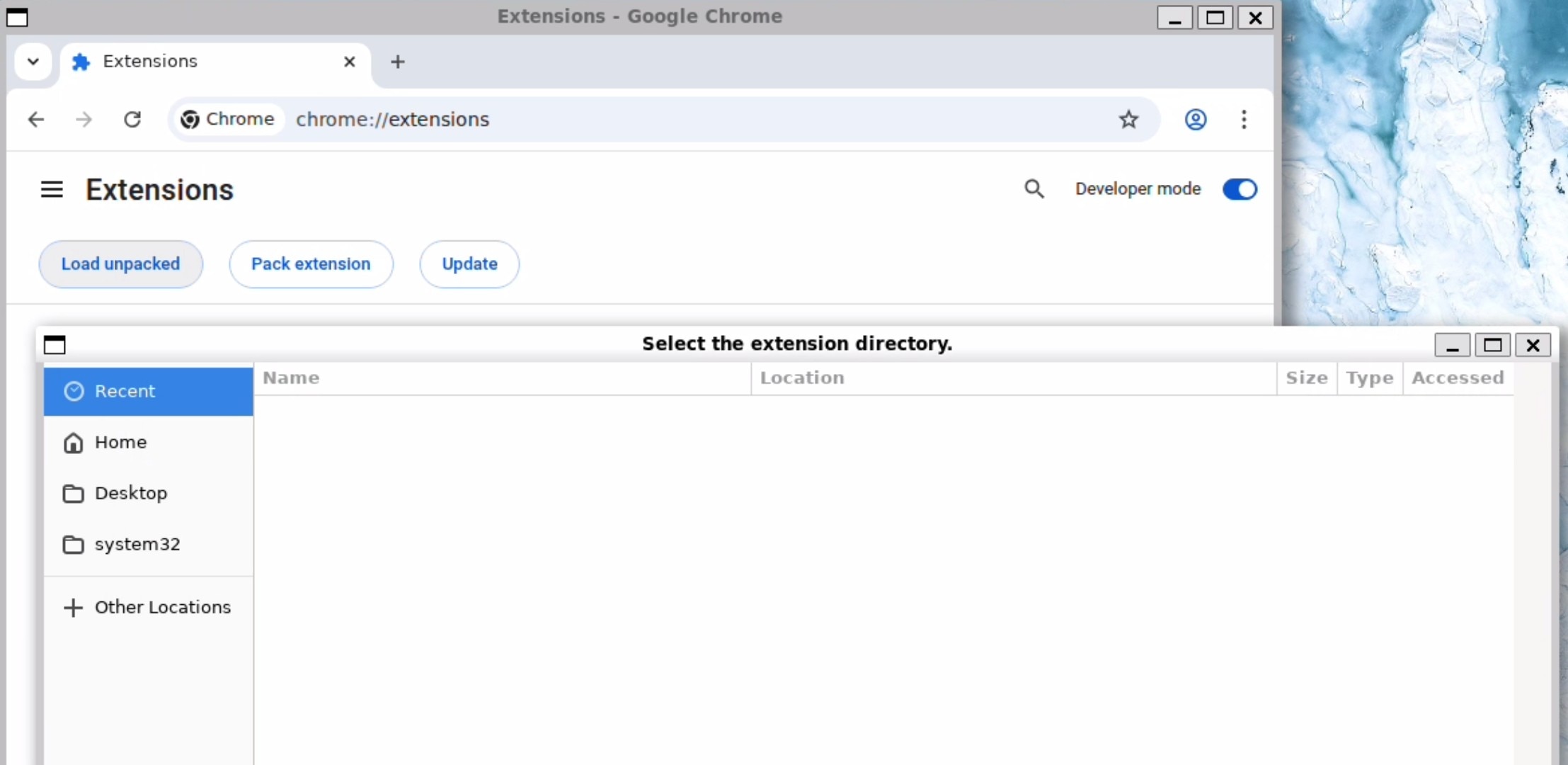Switch to the Extensions tab

coord(152,62)
